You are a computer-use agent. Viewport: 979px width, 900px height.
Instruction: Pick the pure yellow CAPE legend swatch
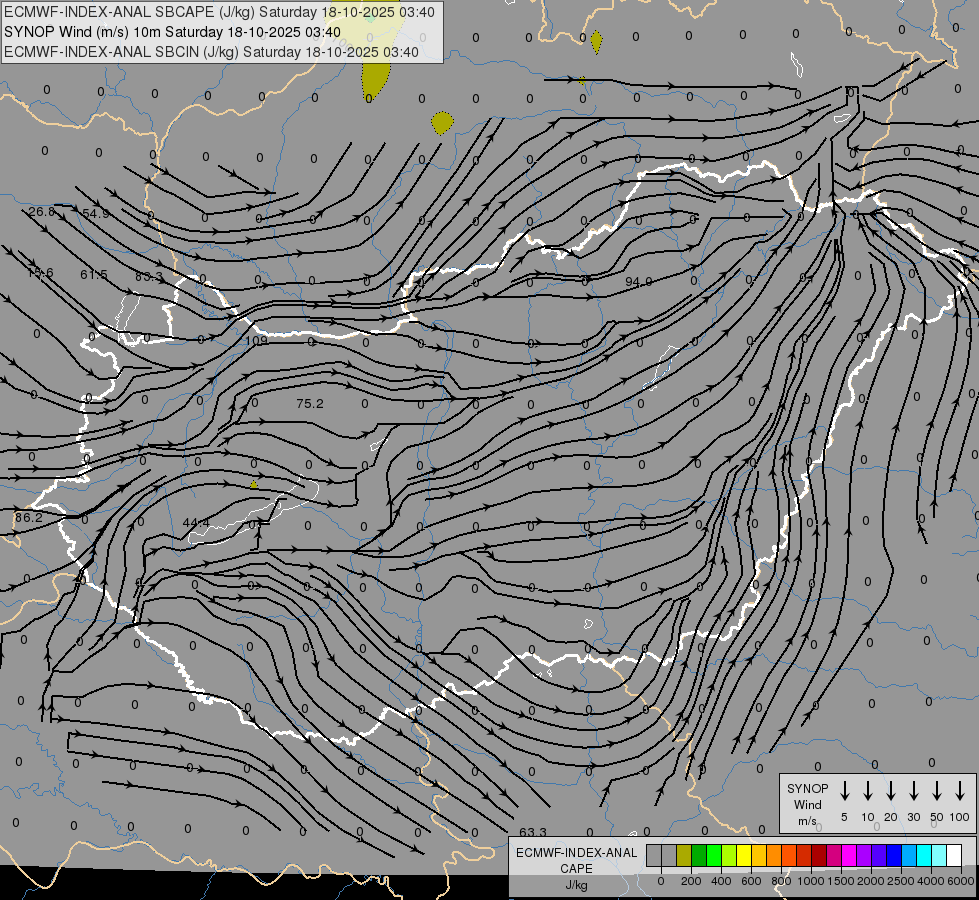tap(744, 855)
